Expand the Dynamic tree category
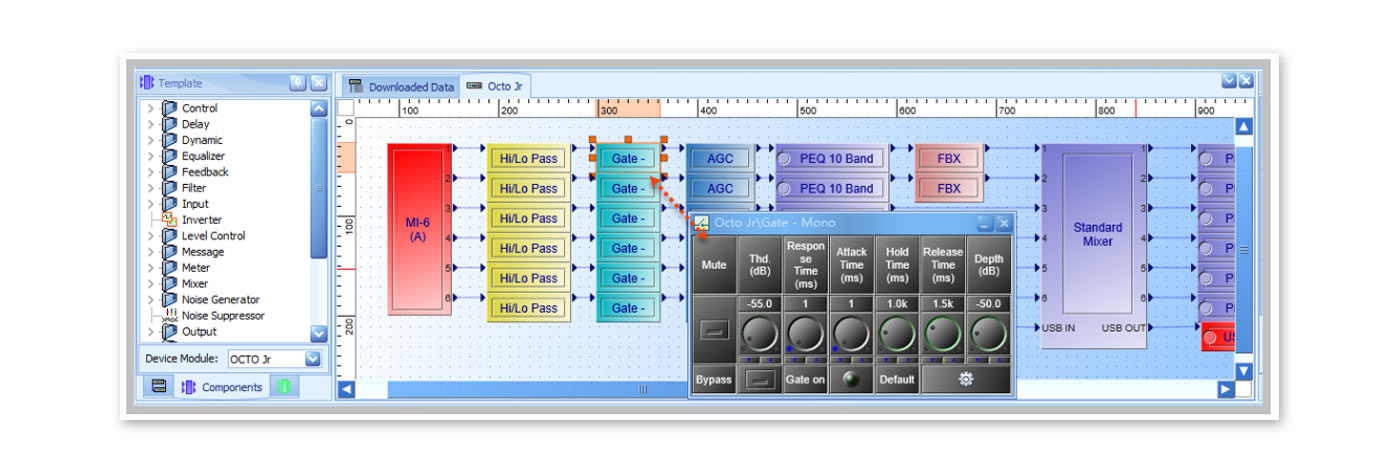The width and height of the screenshot is (1400, 460). pyautogui.click(x=151, y=140)
